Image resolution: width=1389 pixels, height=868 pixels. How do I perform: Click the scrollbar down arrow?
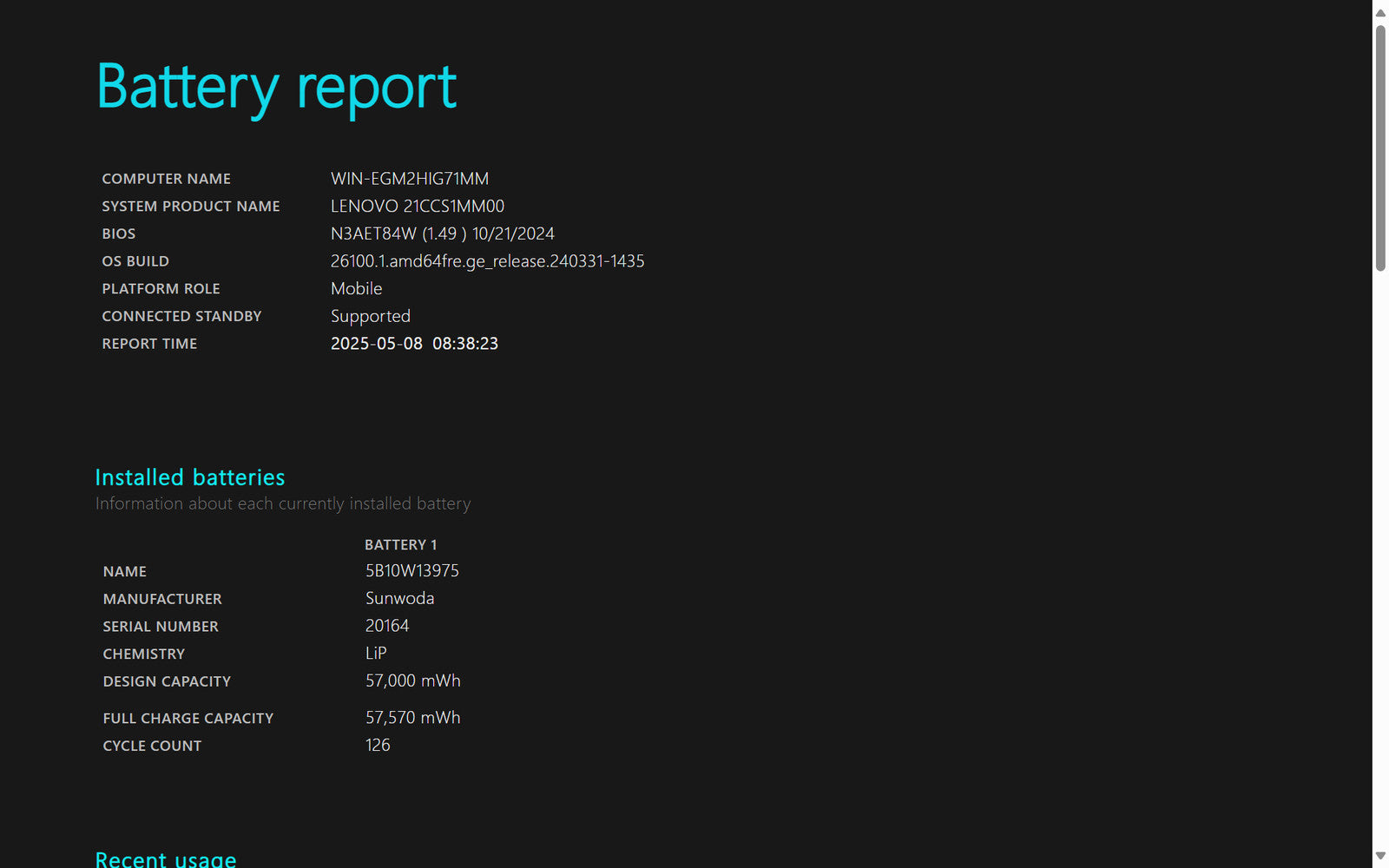coord(1380,857)
